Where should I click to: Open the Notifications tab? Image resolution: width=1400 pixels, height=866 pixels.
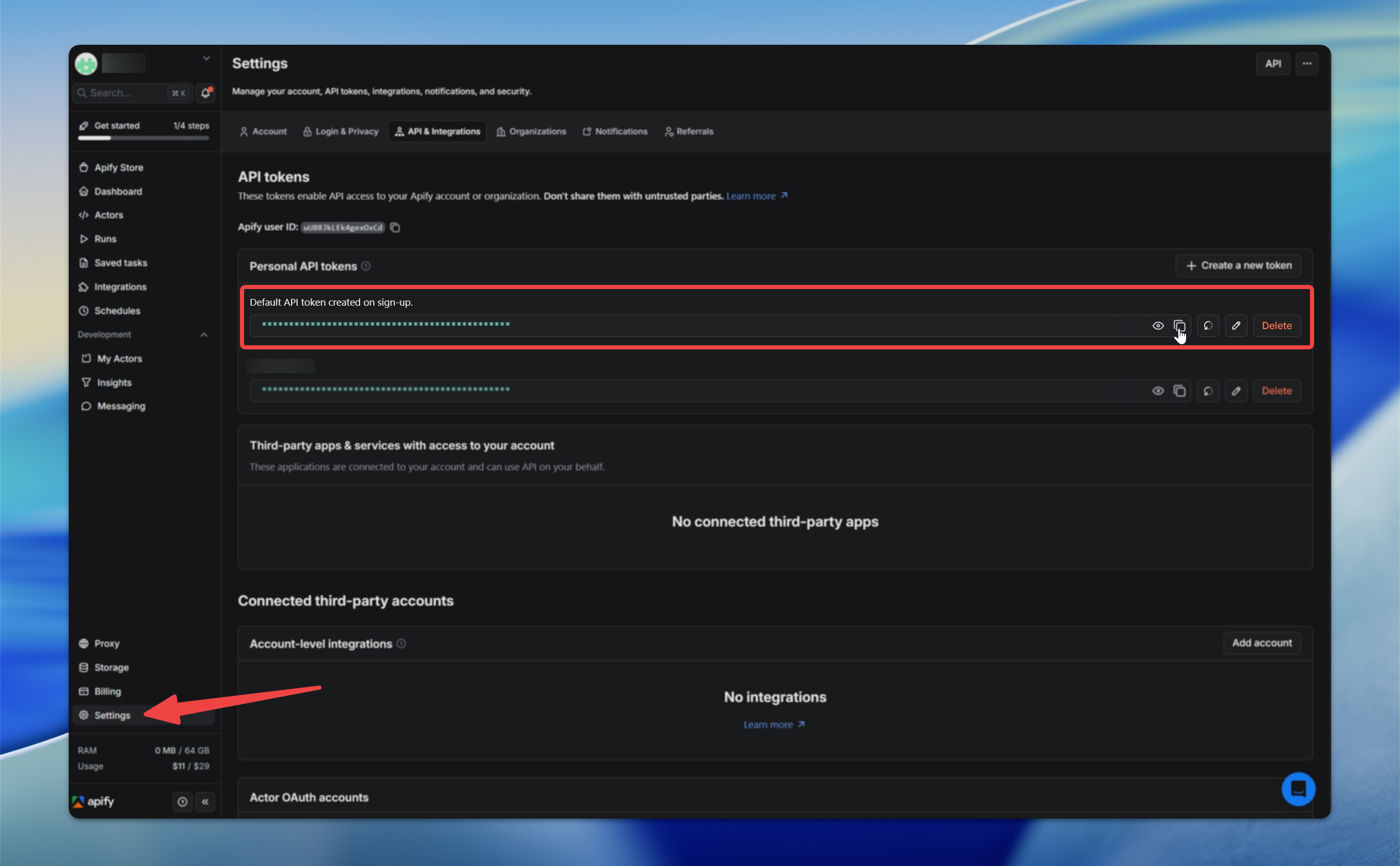pyautogui.click(x=615, y=131)
